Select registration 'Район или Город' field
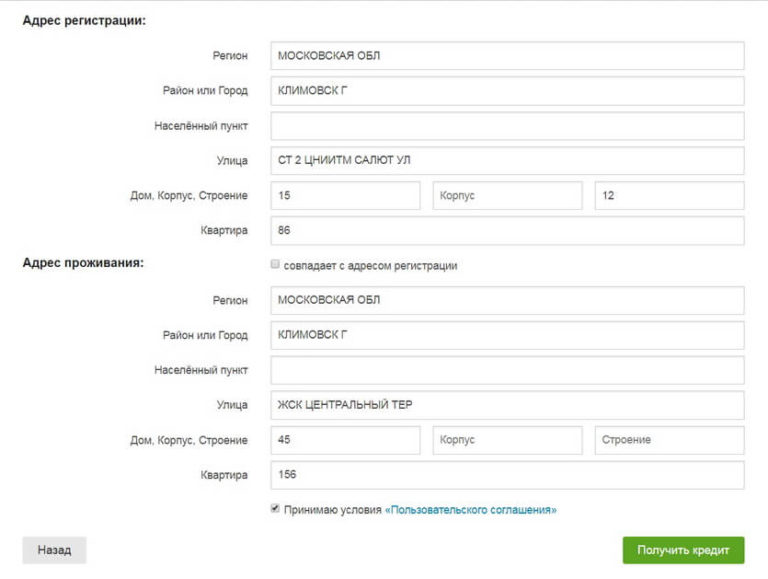Image resolution: width=768 pixels, height=579 pixels. point(507,91)
